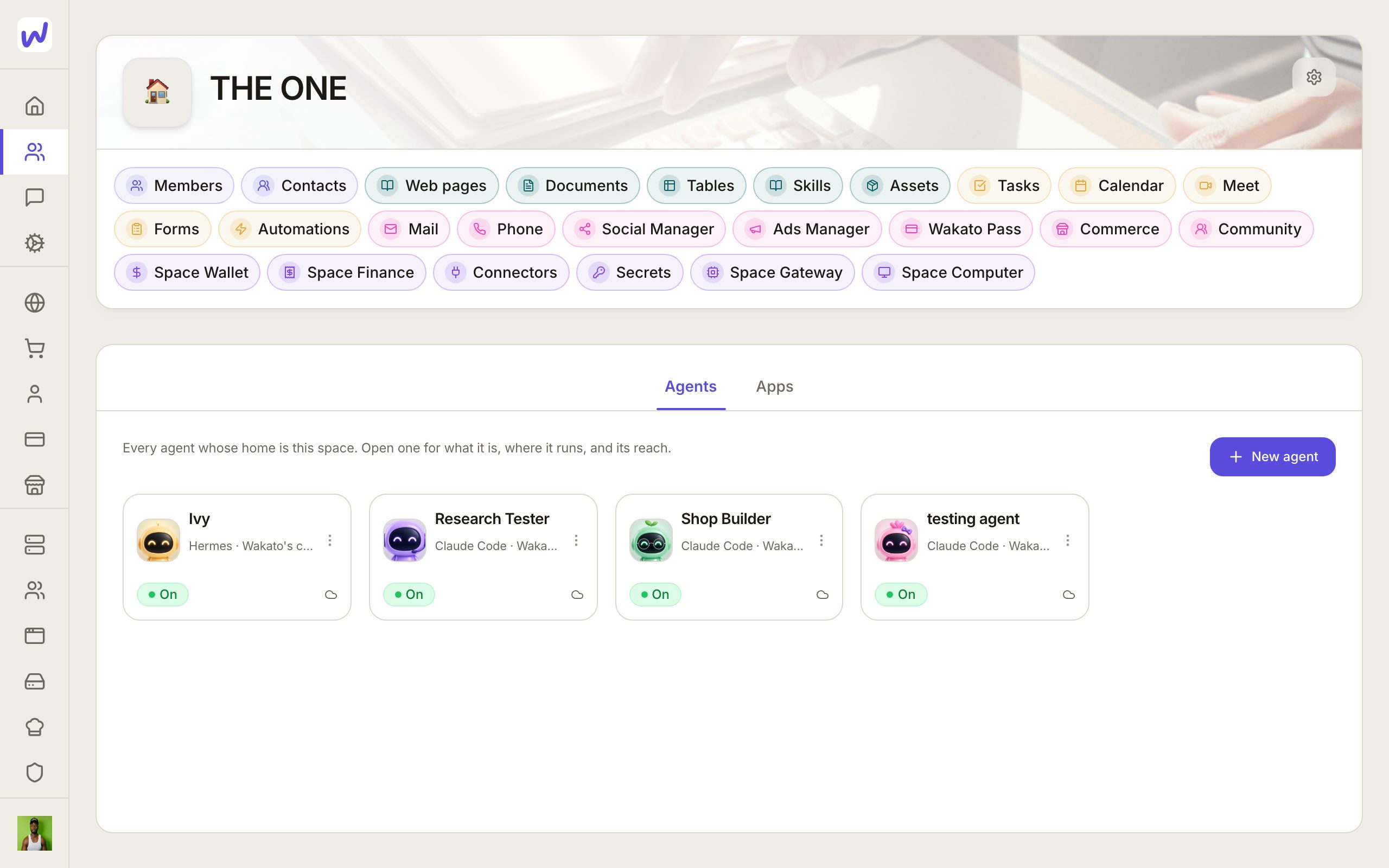This screenshot has height=868, width=1389.
Task: Toggle Research Tester's On status badge
Action: [x=409, y=594]
